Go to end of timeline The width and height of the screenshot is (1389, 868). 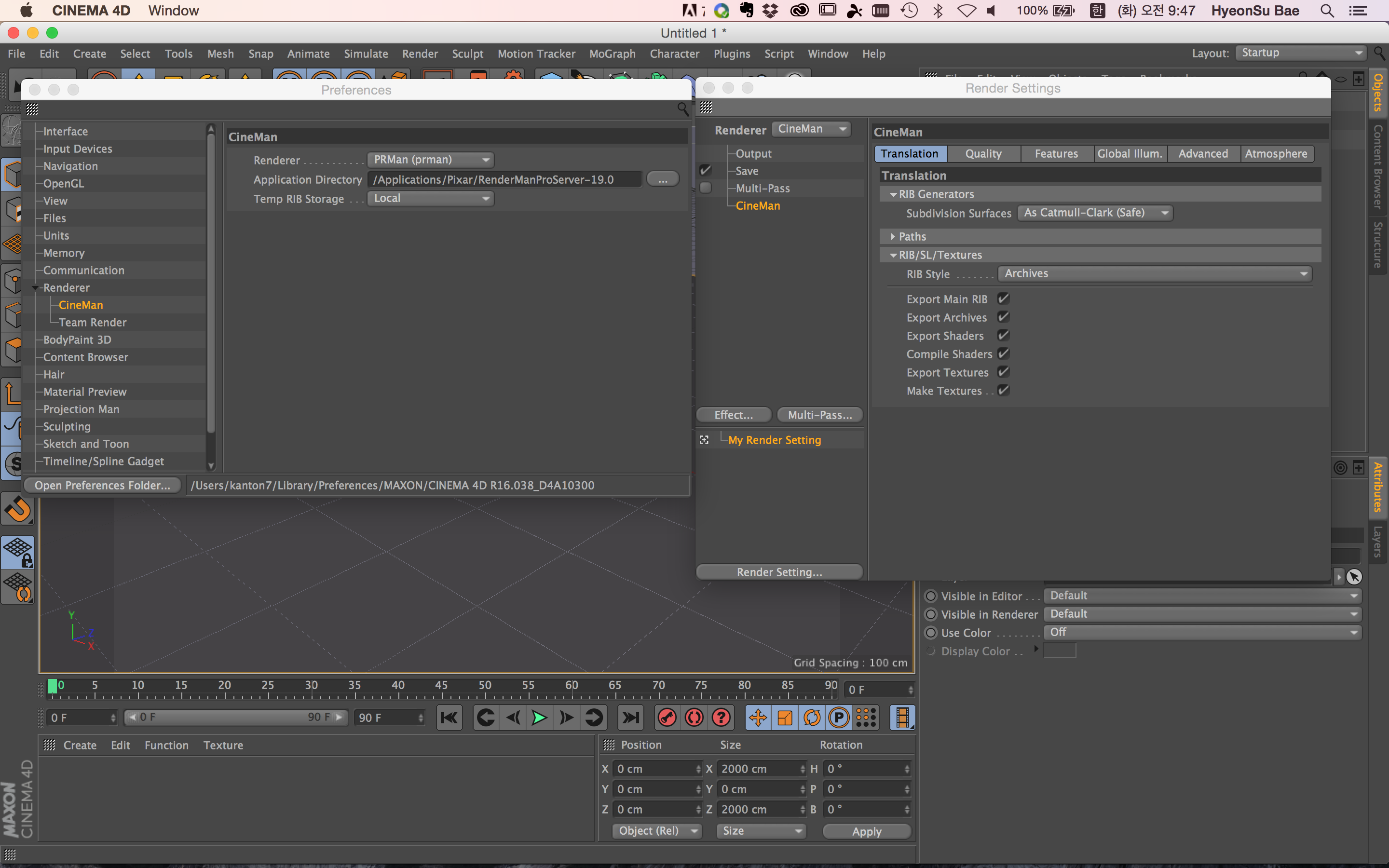tap(630, 718)
